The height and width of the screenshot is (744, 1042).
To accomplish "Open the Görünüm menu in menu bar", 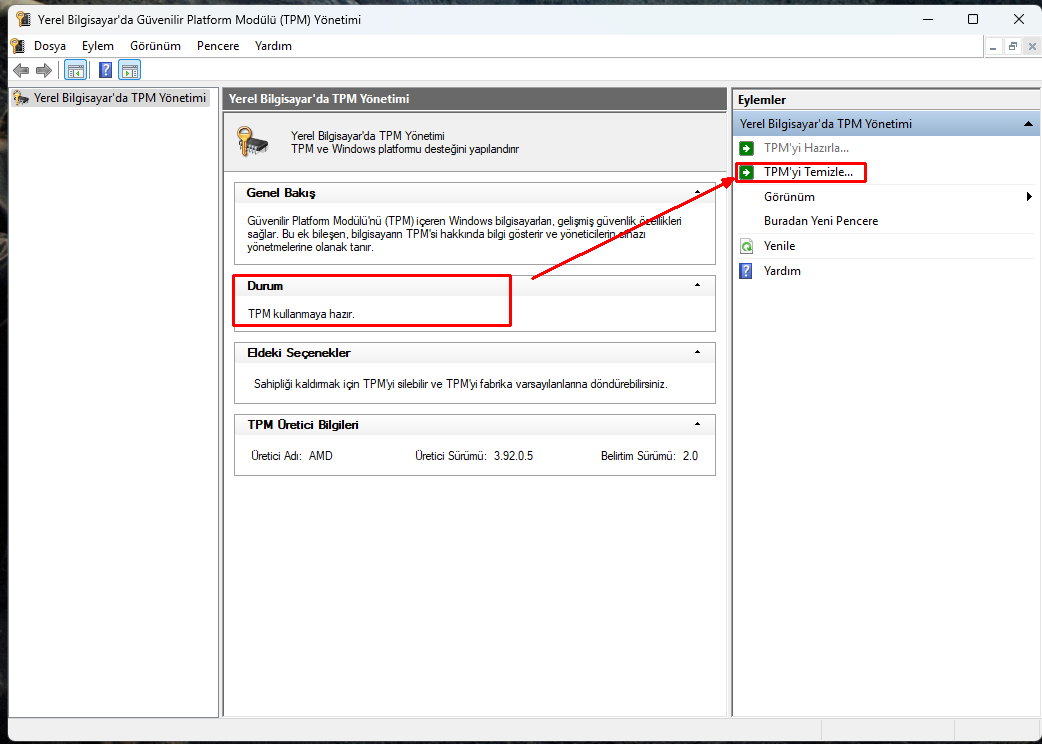I will click(156, 46).
